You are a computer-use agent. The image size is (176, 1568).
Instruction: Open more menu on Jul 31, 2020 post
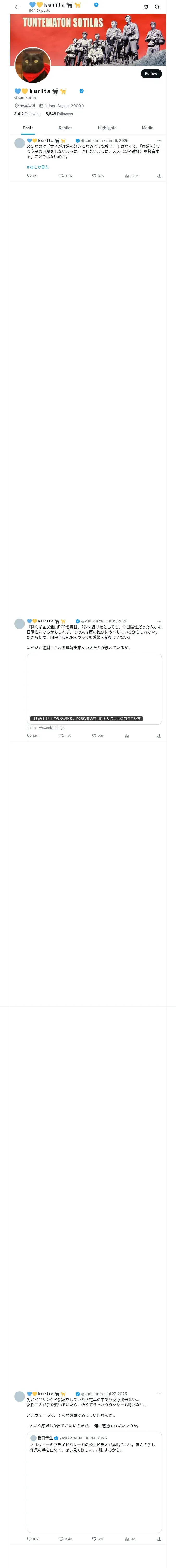tap(159, 621)
